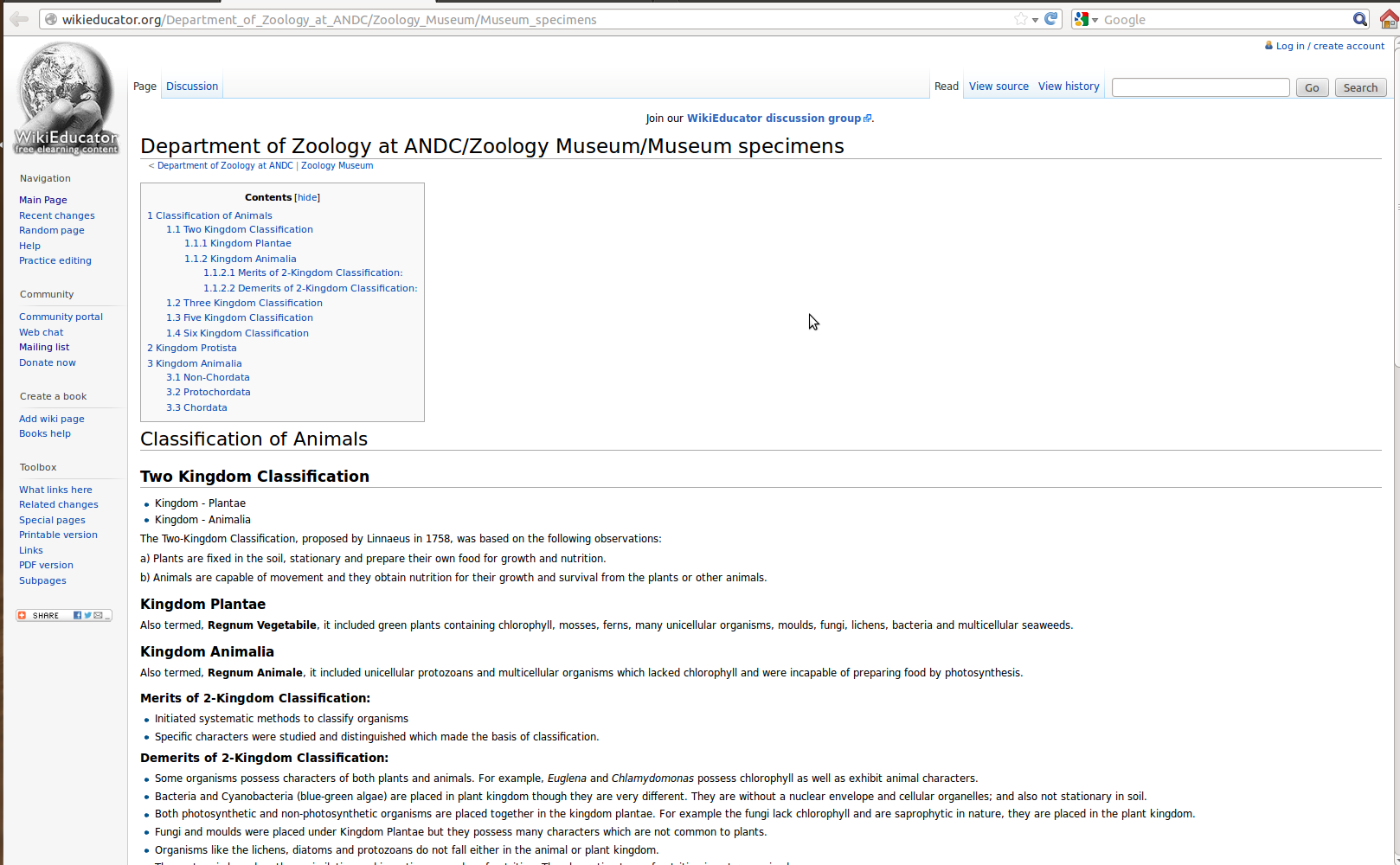The height and width of the screenshot is (865, 1400).
Task: Open Random page link
Action: coord(52,230)
